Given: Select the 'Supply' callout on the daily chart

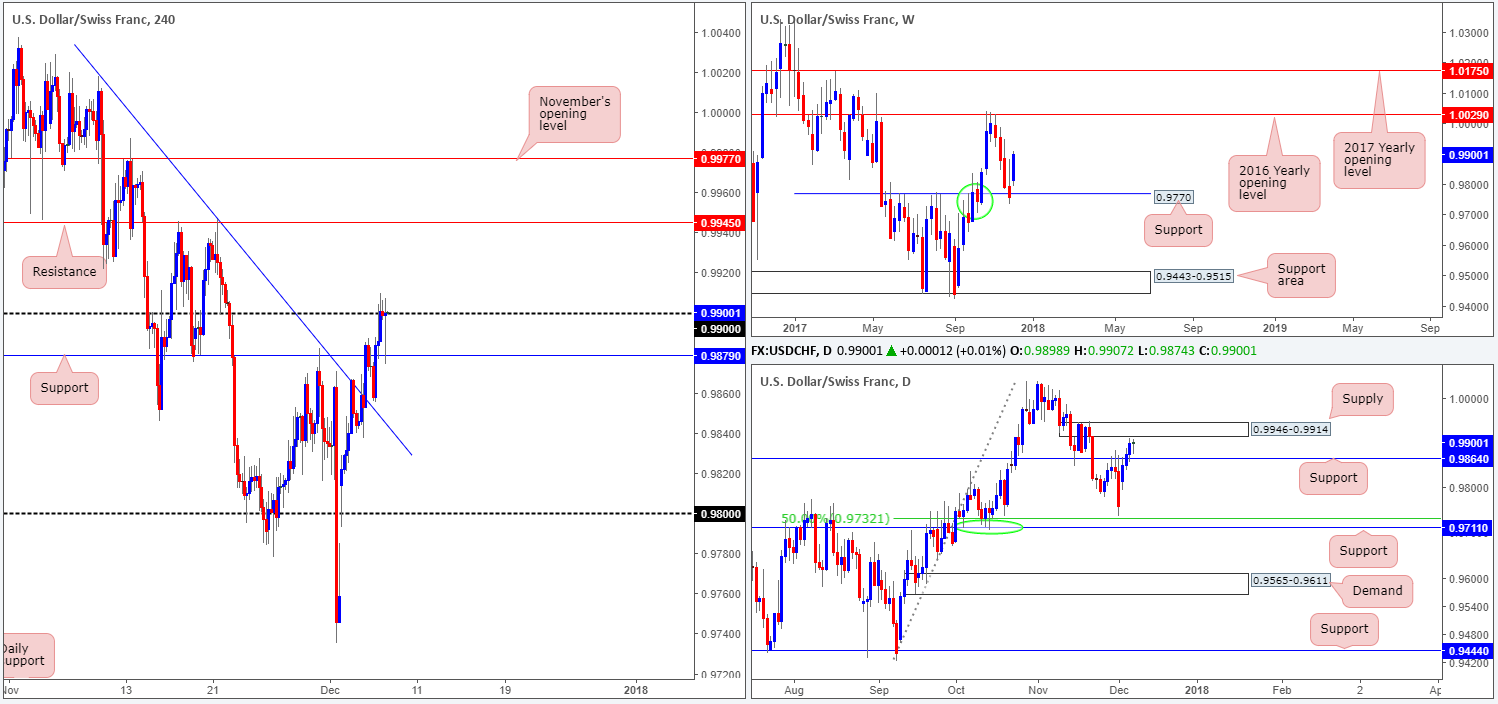Looking at the screenshot, I should tap(1362, 399).
